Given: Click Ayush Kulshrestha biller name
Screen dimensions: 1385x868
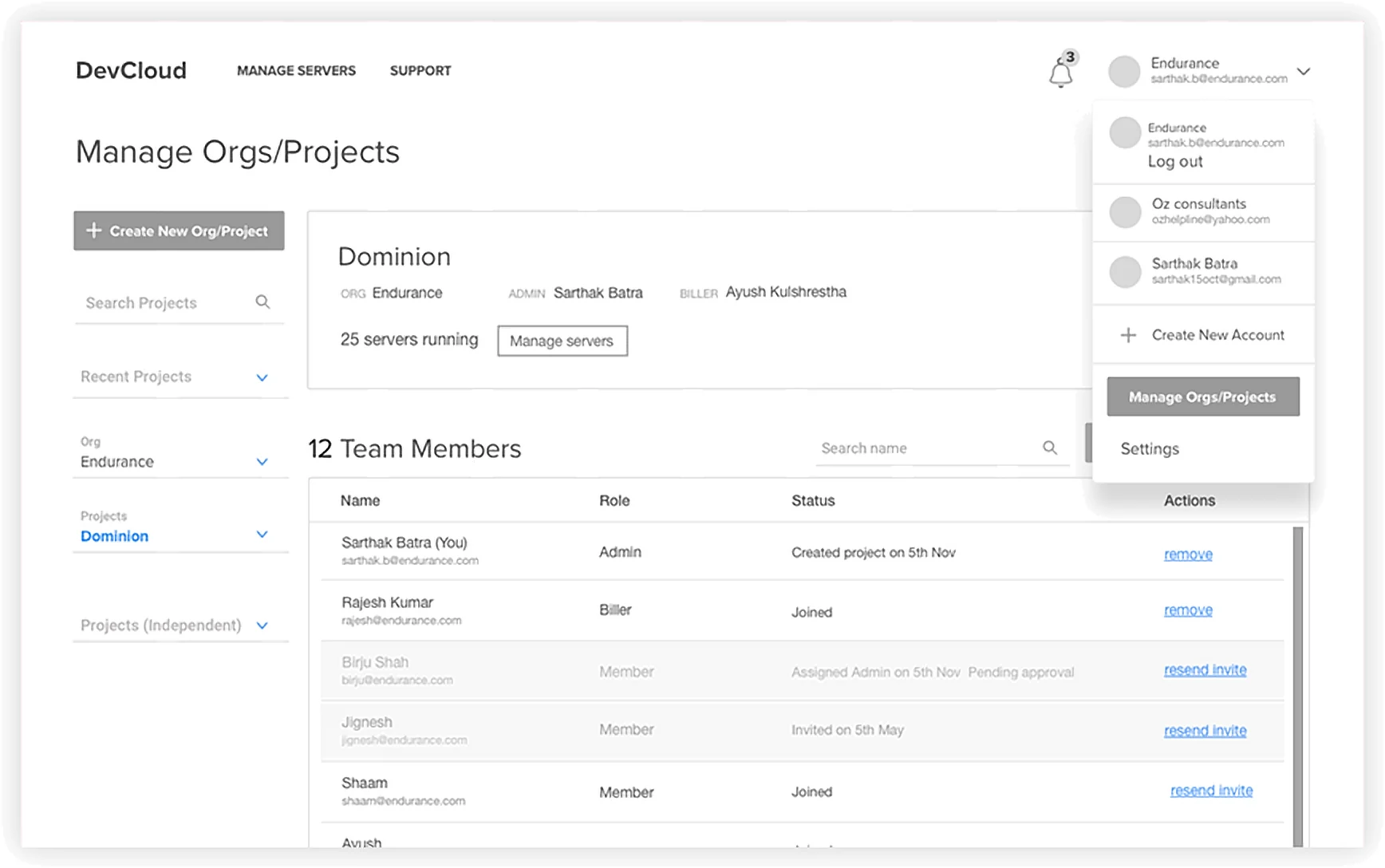Looking at the screenshot, I should (x=786, y=292).
